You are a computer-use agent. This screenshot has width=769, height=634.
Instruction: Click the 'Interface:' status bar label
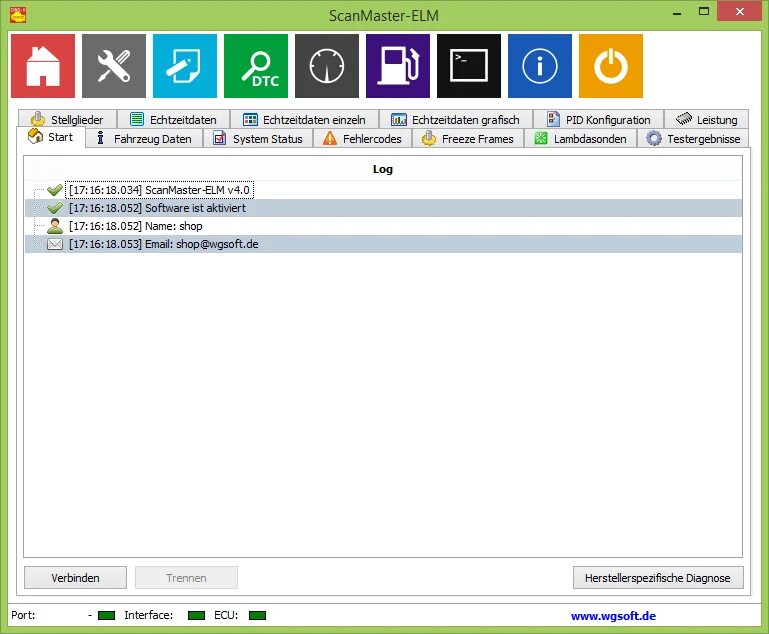pos(149,615)
